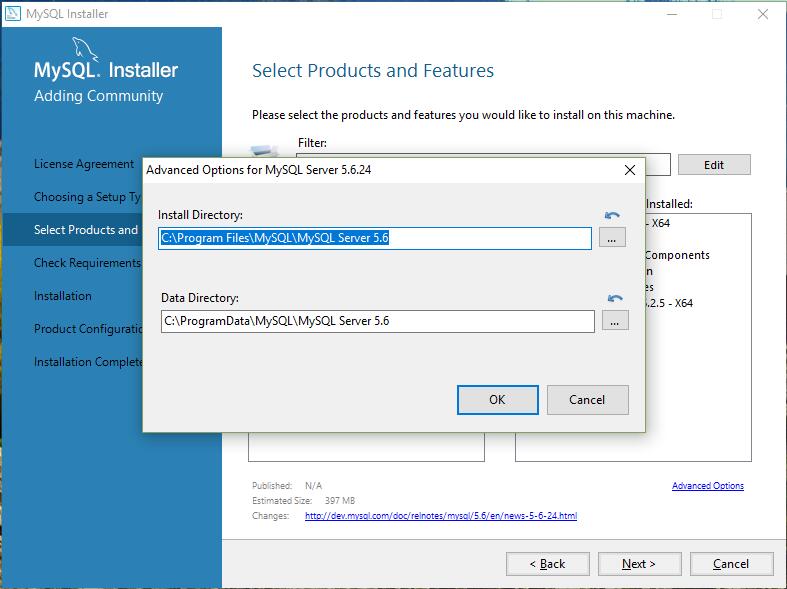The width and height of the screenshot is (787, 589).
Task: Confirm the directories with OK
Action: coord(497,399)
